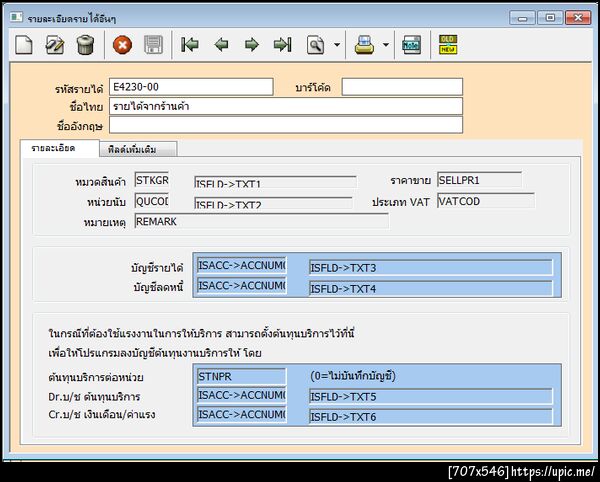This screenshot has width=600, height=482.
Task: Click the account number field for บัญชีลดหนี้
Action: [241, 286]
